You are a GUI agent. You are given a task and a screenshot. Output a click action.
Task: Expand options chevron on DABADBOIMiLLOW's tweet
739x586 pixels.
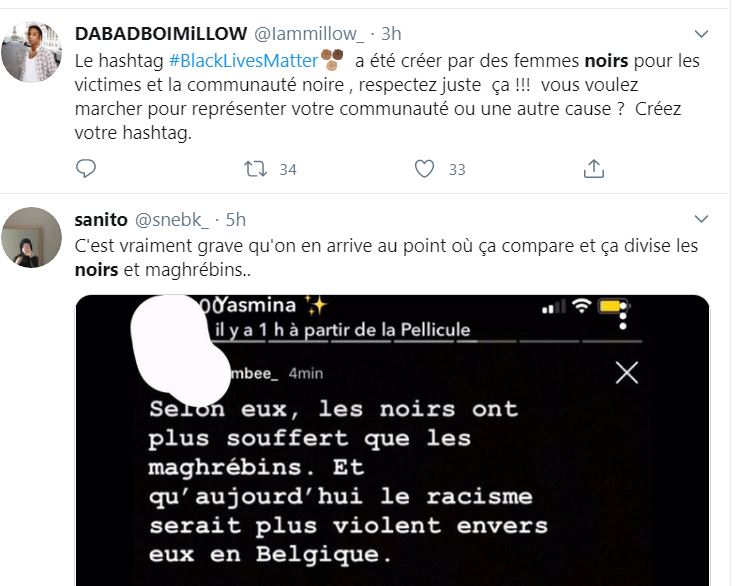click(701, 34)
